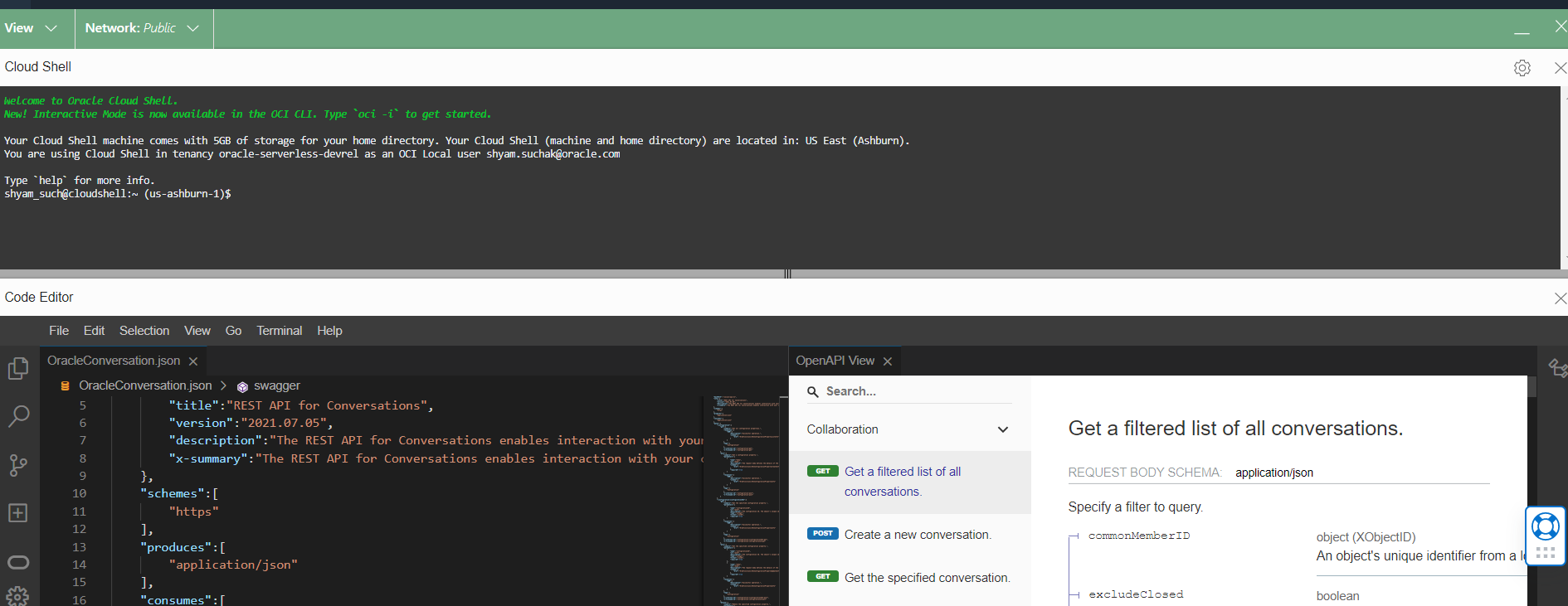1568x606 pixels.
Task: Open the Go menu
Action: 233,331
